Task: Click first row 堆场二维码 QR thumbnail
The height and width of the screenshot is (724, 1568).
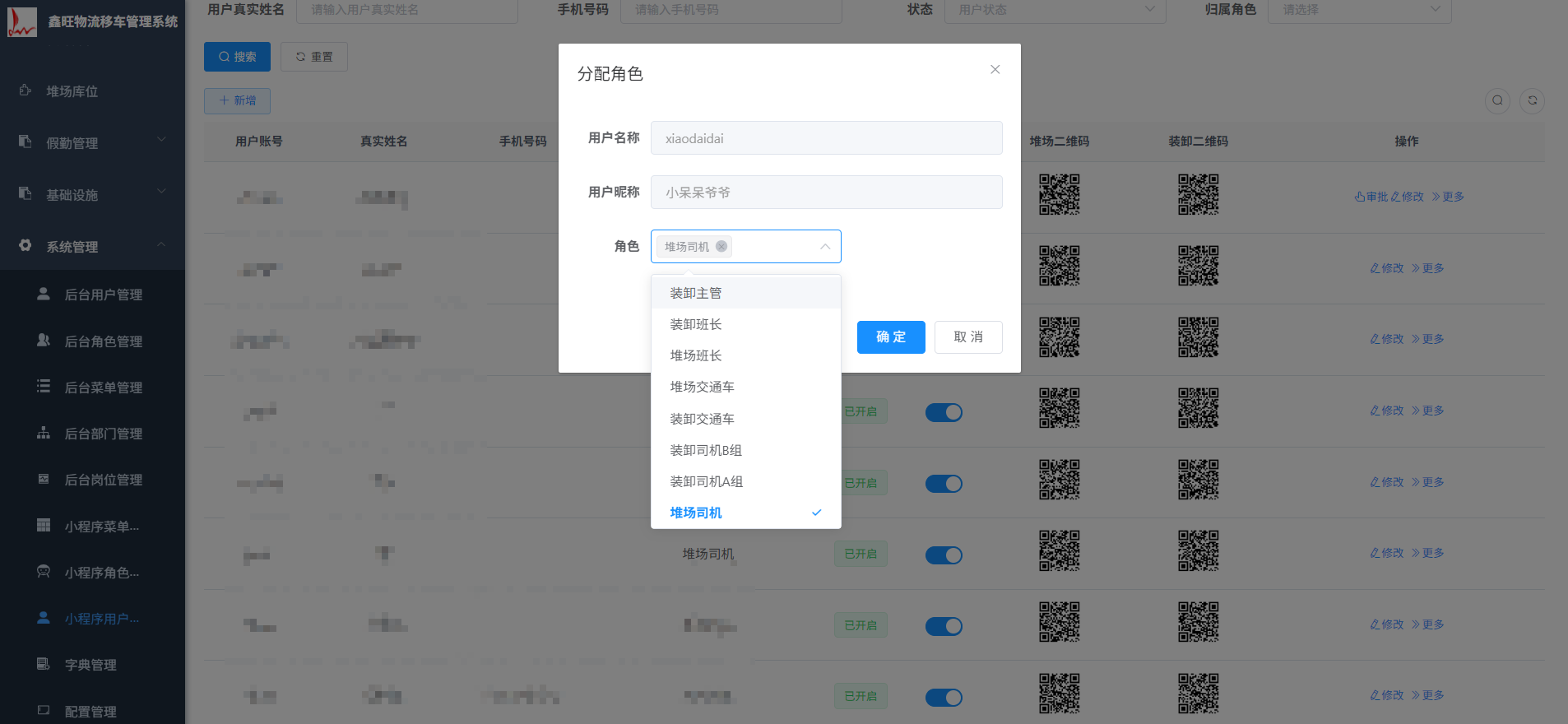Action: coord(1059,194)
